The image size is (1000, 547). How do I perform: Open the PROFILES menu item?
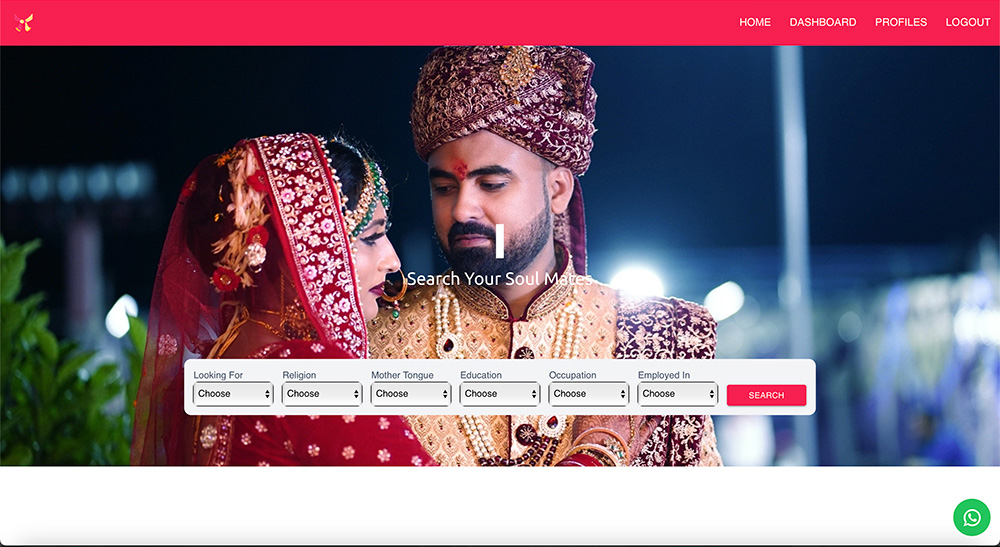(x=901, y=22)
